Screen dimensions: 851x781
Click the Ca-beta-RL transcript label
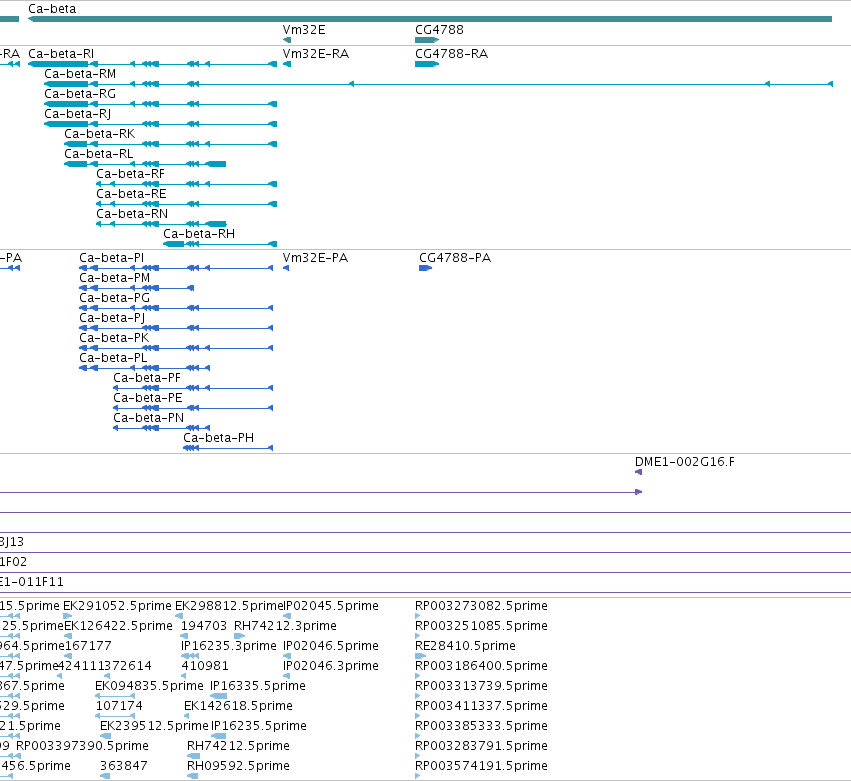point(99,154)
